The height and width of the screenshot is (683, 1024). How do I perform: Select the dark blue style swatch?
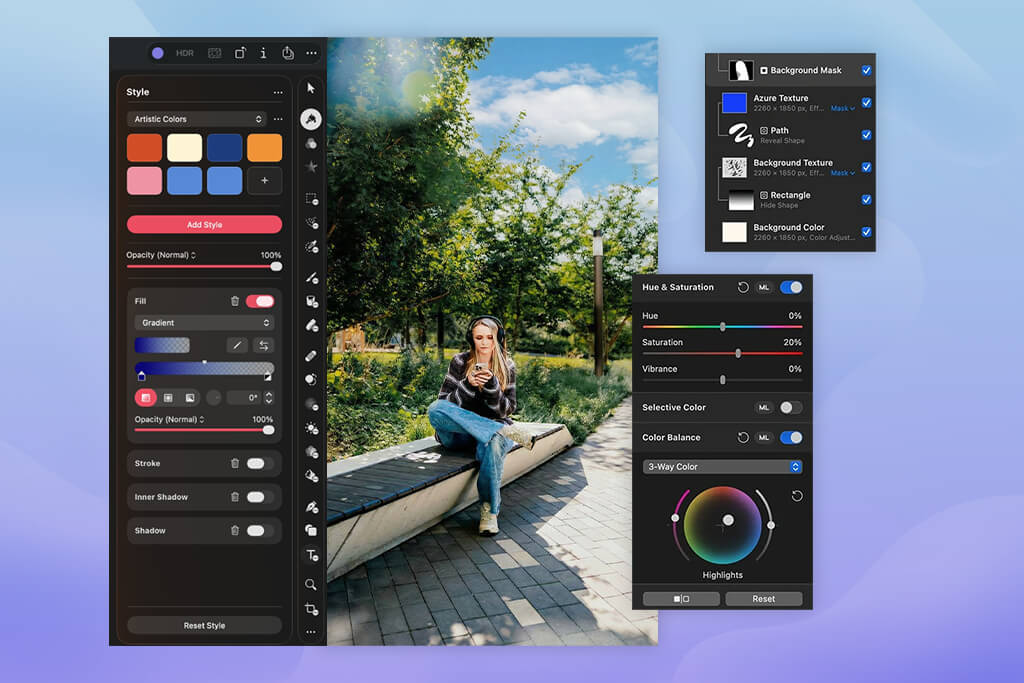[x=225, y=148]
